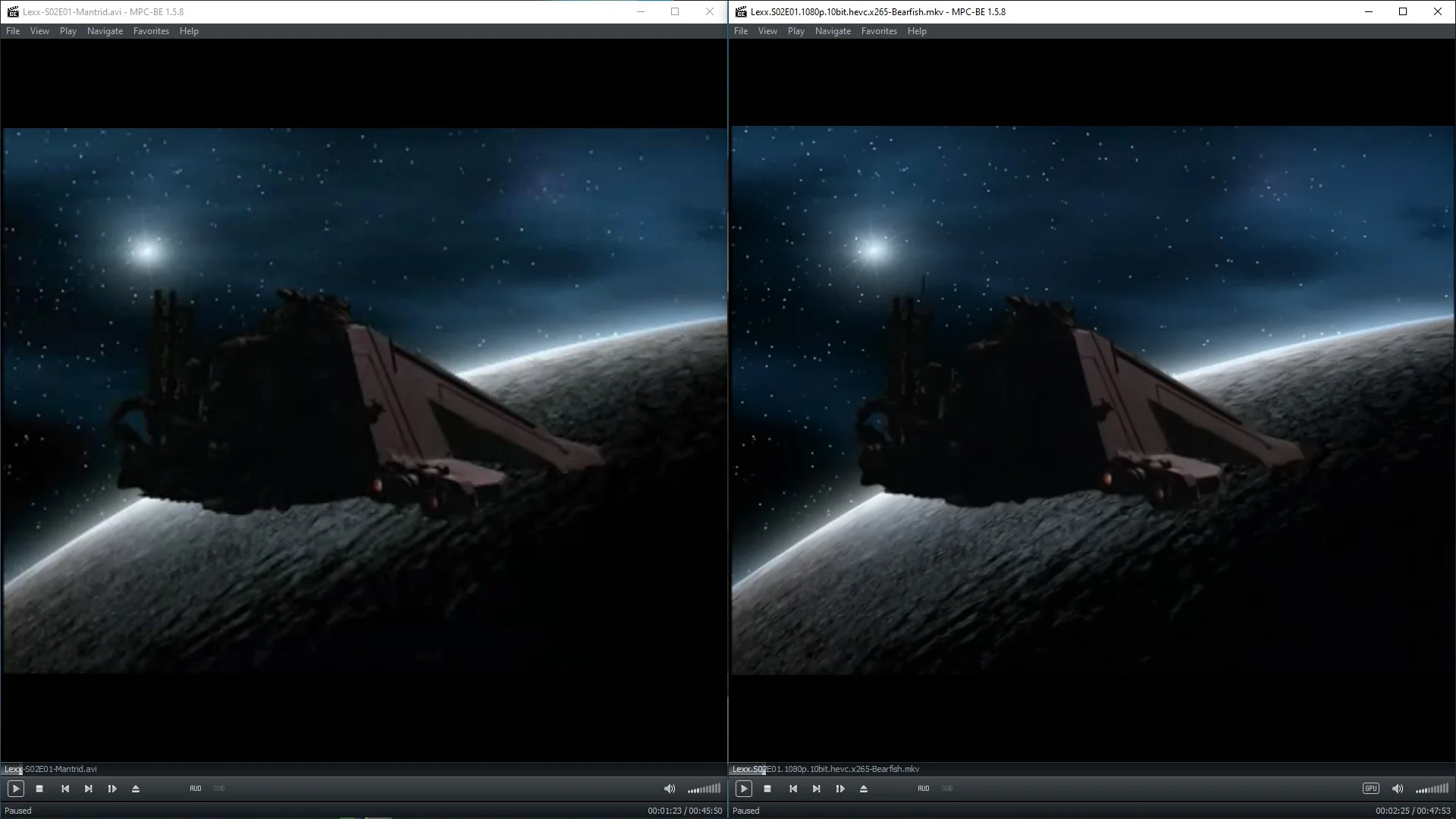The image size is (1456, 819).
Task: Click time display 00:02:25 / 00:47:53
Action: click(1413, 811)
